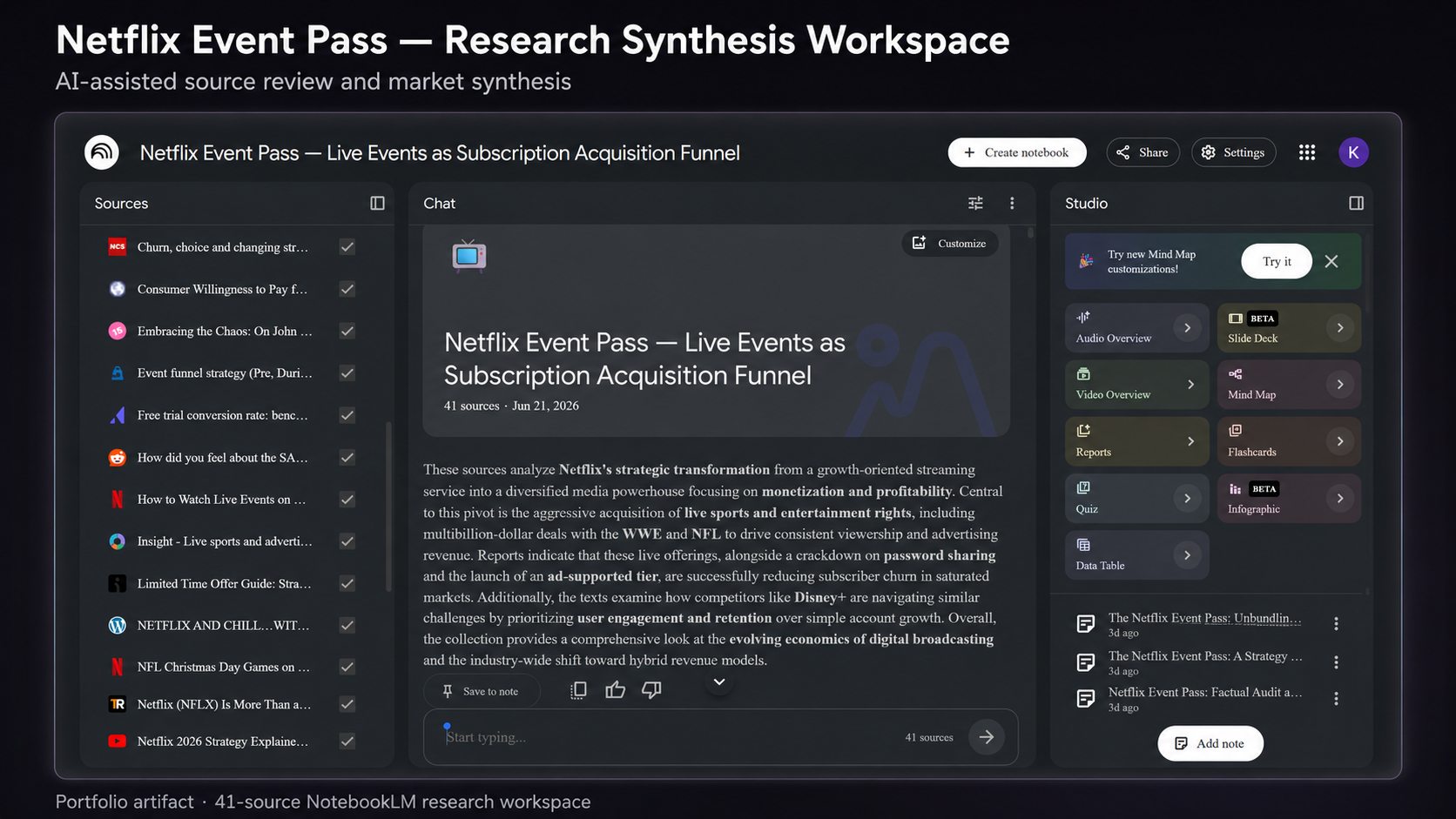This screenshot has height=819, width=1456.
Task: Click the Sources panel scrollbar
Action: 388,507
